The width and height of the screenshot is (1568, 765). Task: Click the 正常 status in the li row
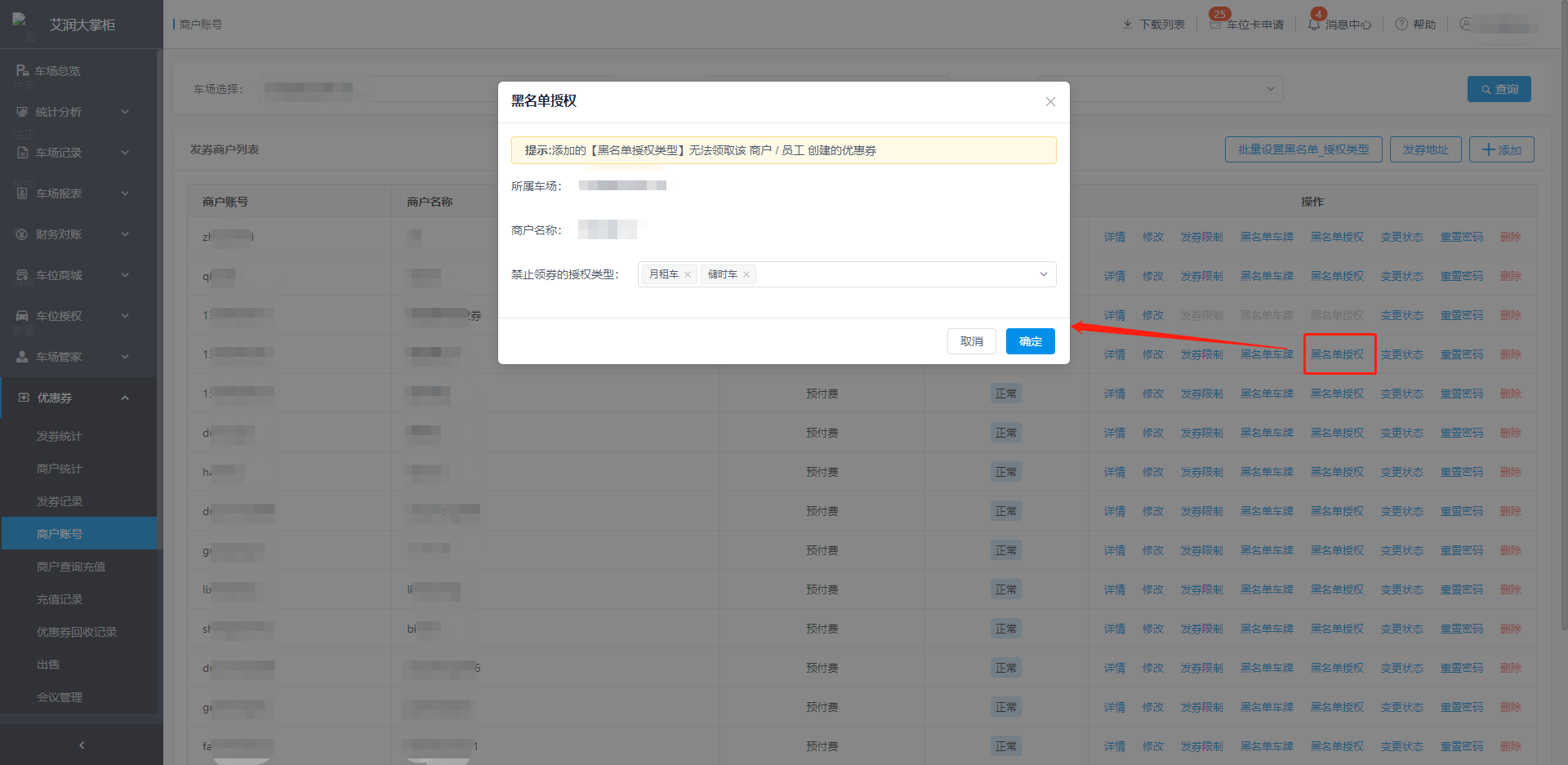(1006, 589)
